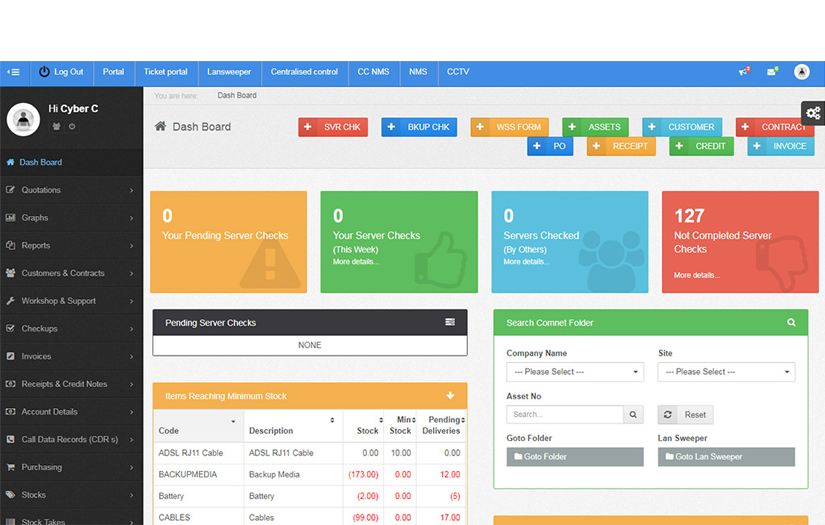Click the BKUP CHK blue button
Image resolution: width=825 pixels, height=525 pixels.
pos(419,127)
